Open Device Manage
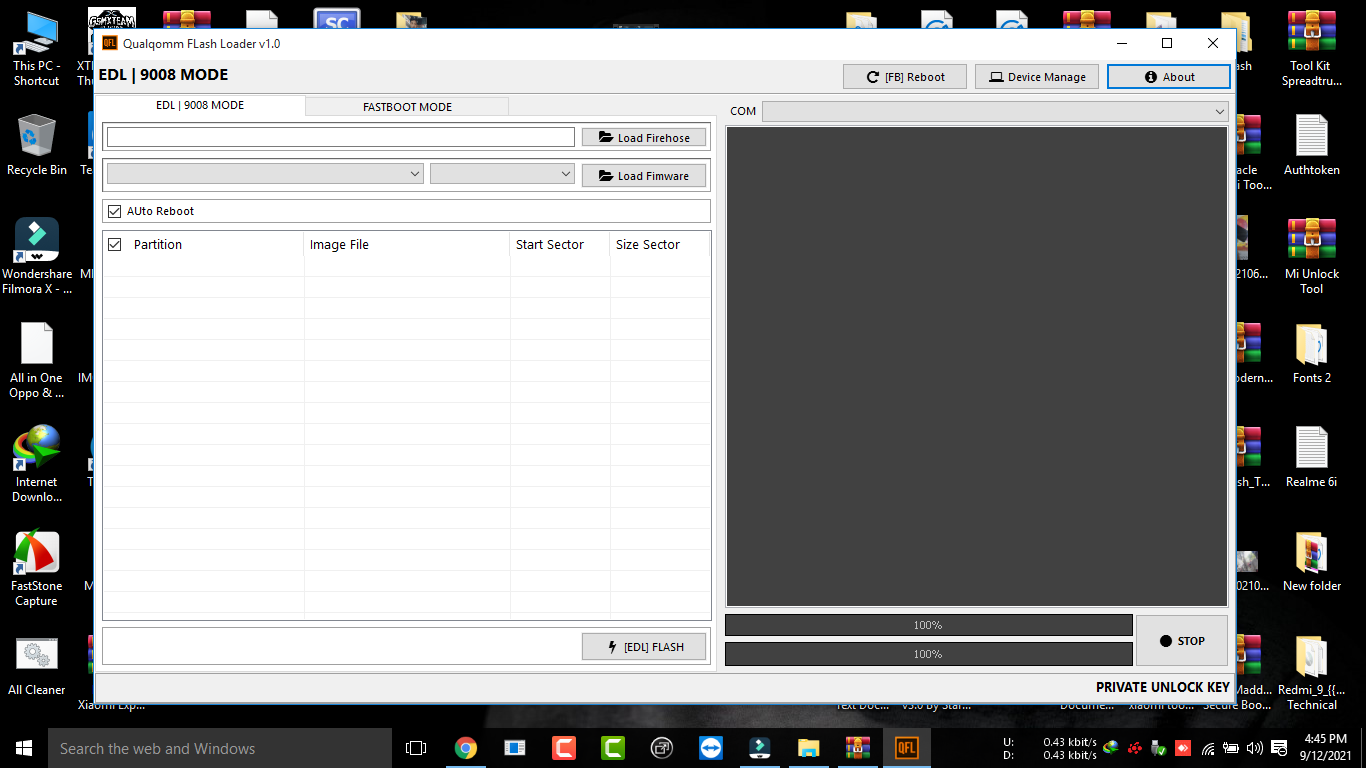Viewport: 1366px width, 768px height. [1037, 77]
